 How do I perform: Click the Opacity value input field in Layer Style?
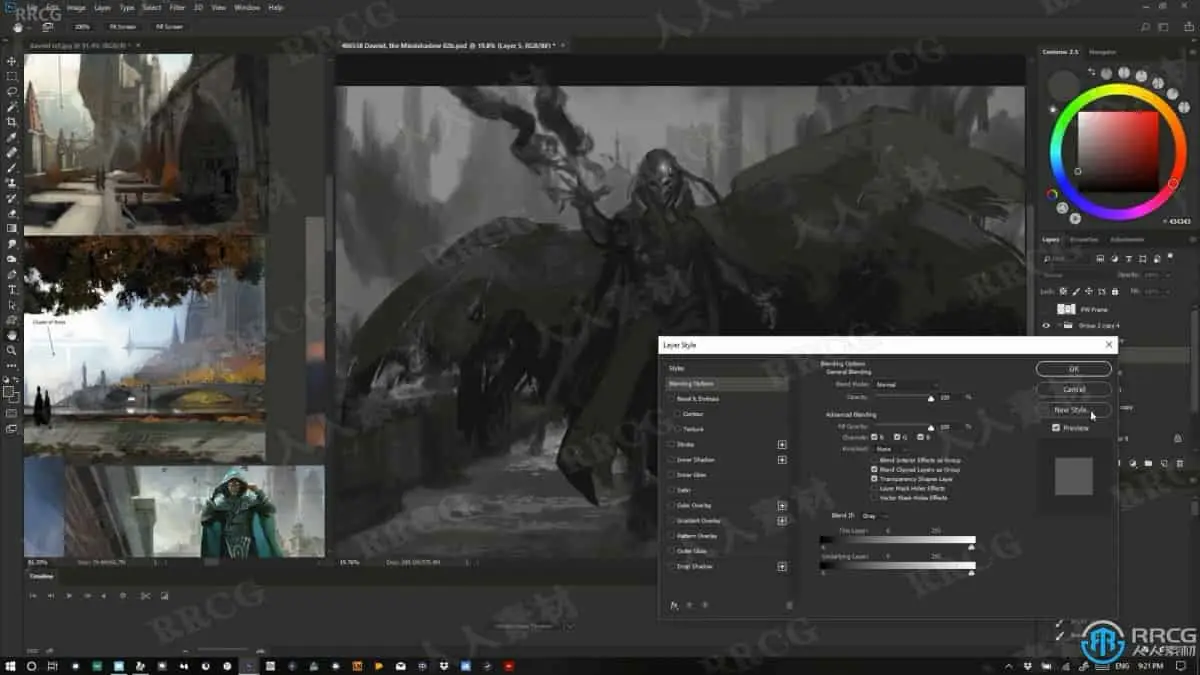pos(949,397)
